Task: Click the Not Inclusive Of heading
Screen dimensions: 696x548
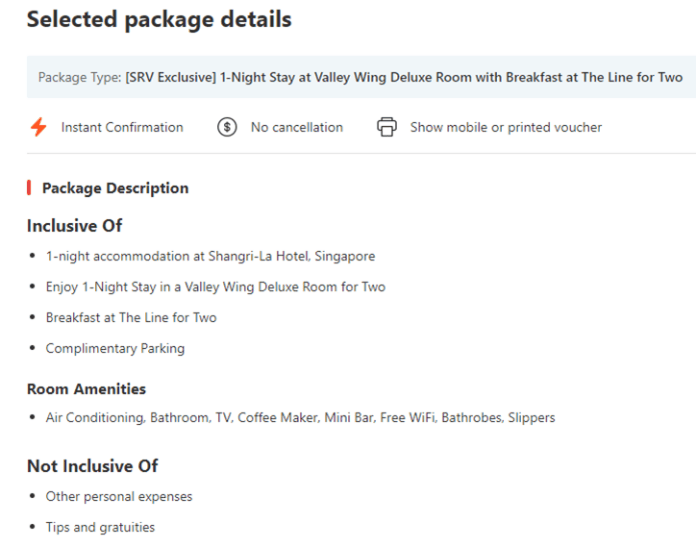Action: pyautogui.click(x=92, y=466)
